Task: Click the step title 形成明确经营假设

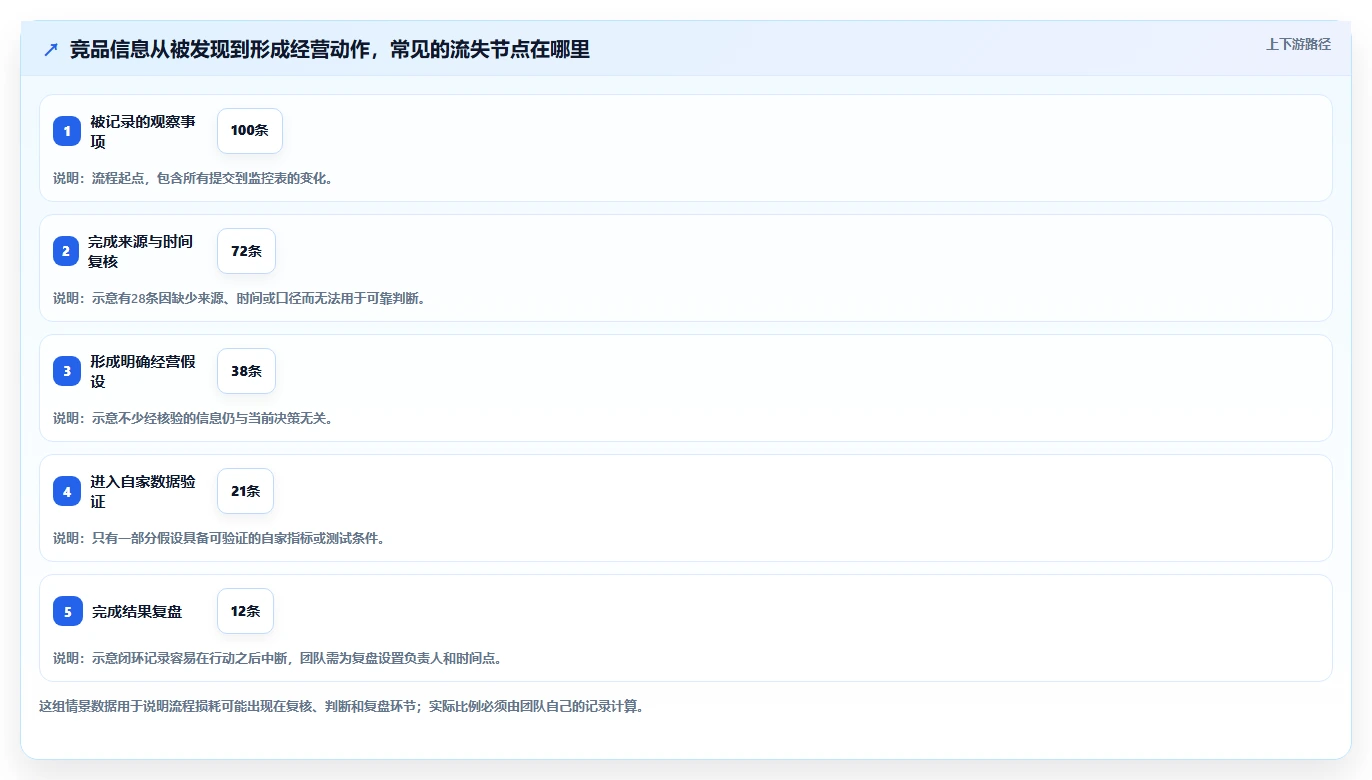Action: click(143, 371)
